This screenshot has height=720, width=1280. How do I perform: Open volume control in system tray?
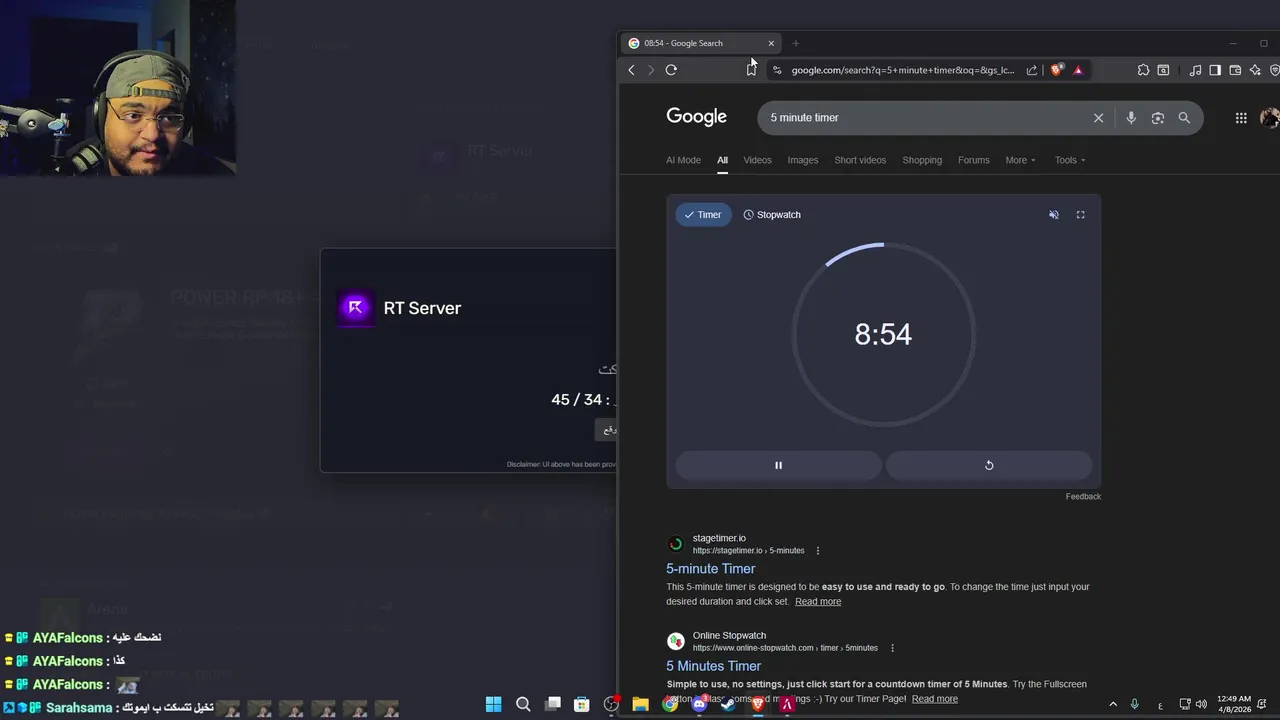click(1201, 705)
